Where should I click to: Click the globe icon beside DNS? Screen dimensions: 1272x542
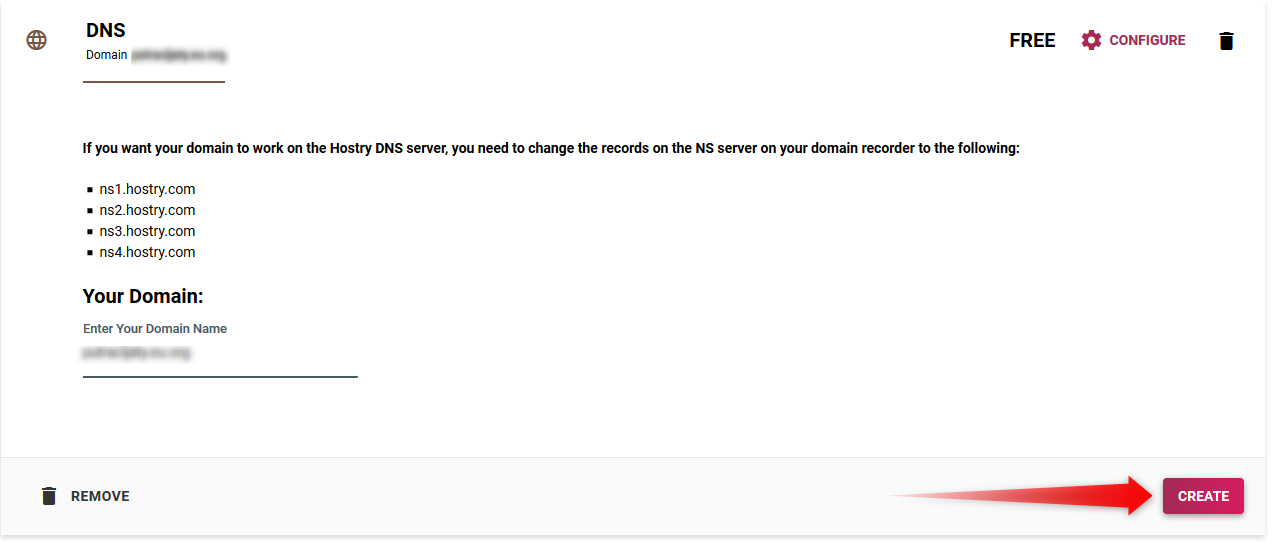pos(37,40)
